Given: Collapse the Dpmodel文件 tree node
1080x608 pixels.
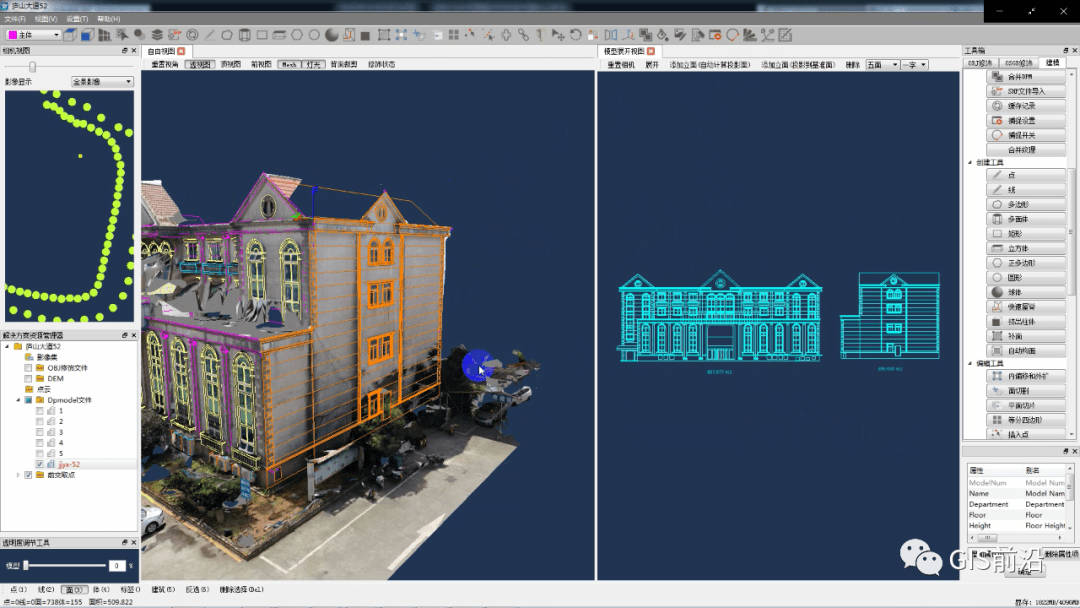Looking at the screenshot, I should 18,400.
